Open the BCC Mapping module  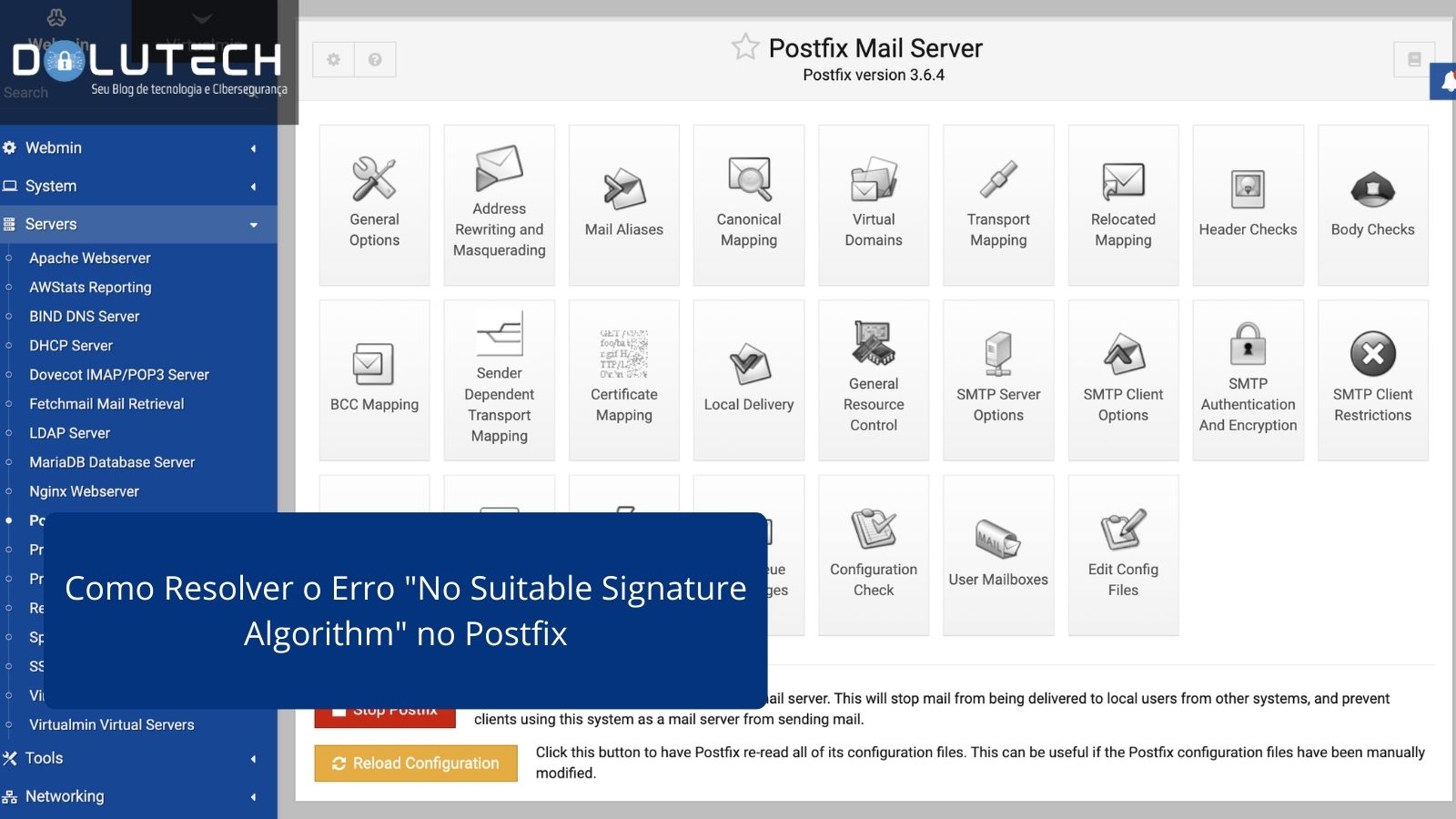tap(373, 378)
